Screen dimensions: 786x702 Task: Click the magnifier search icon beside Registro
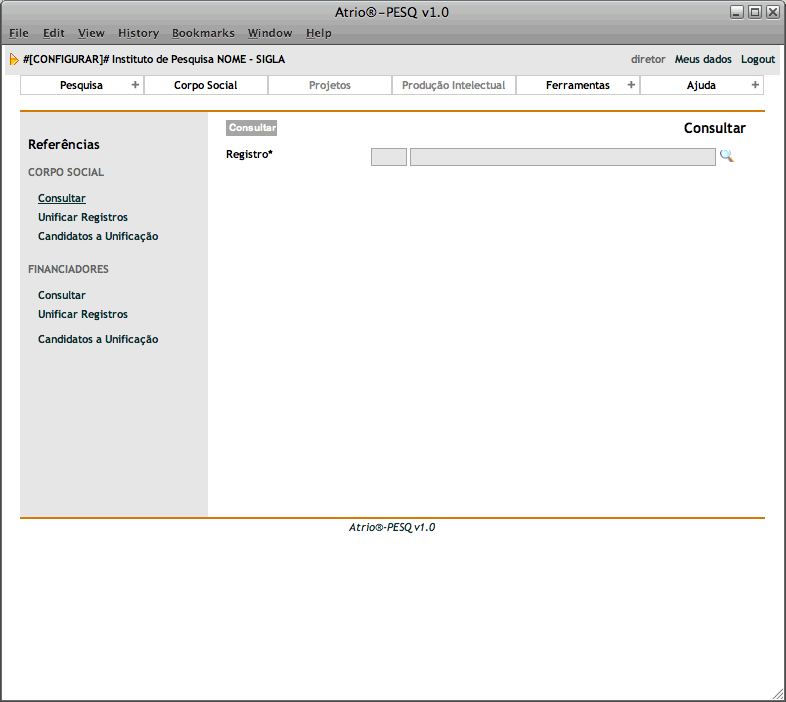(x=727, y=156)
